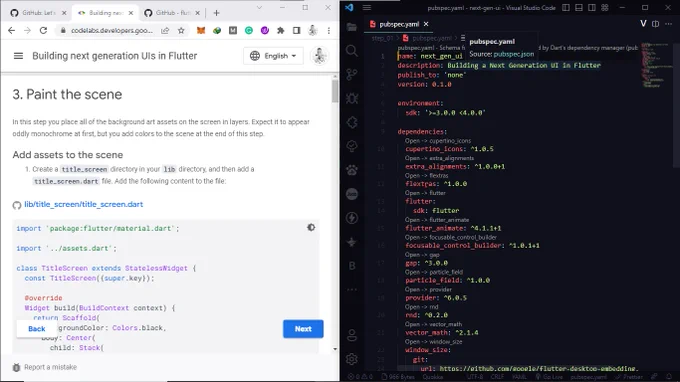This screenshot has height=382, width=680.
Task: Go back in Chrome
Action: pyautogui.click(x=12, y=30)
